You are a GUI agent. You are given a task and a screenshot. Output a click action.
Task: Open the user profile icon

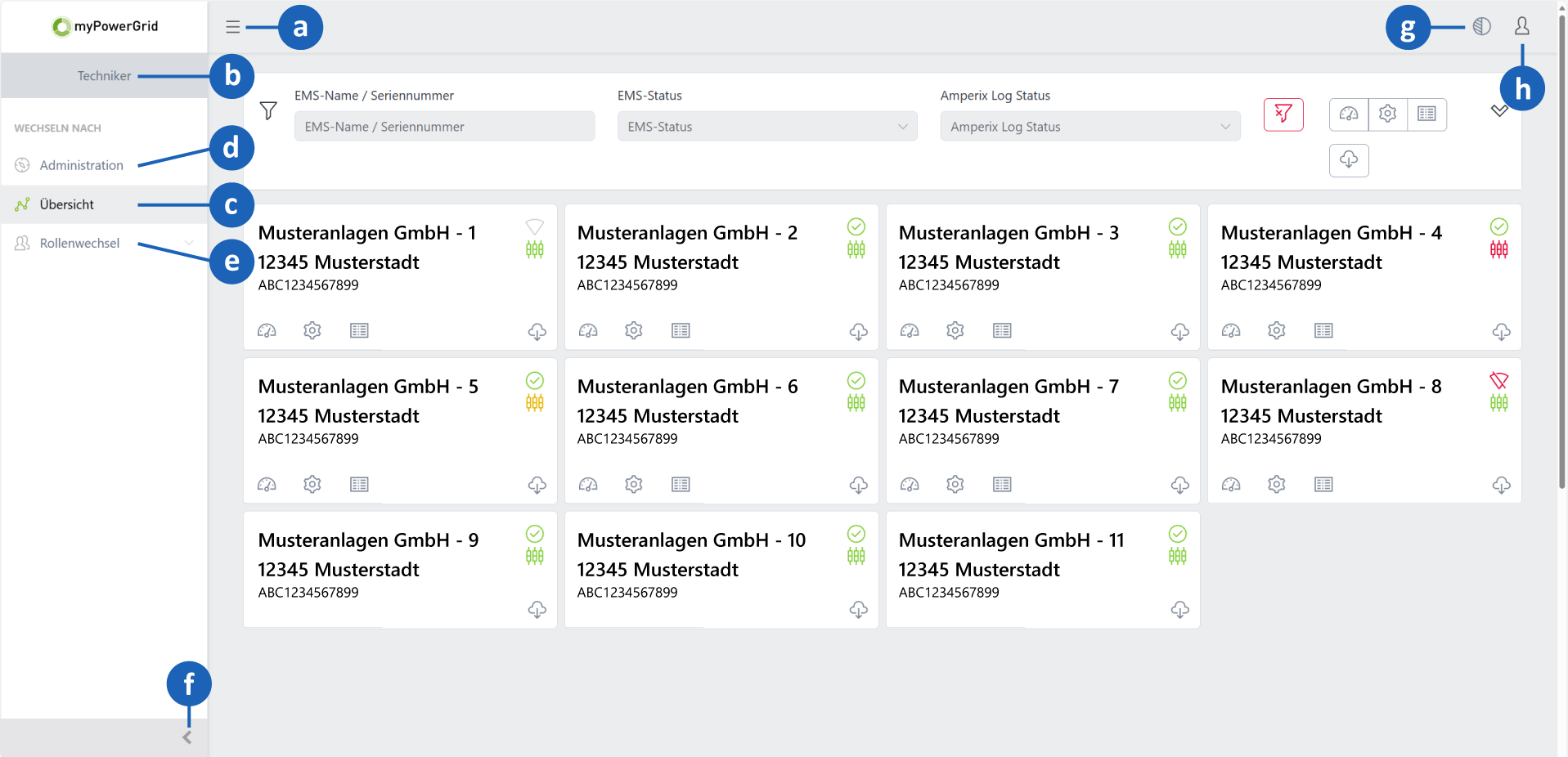1521,26
